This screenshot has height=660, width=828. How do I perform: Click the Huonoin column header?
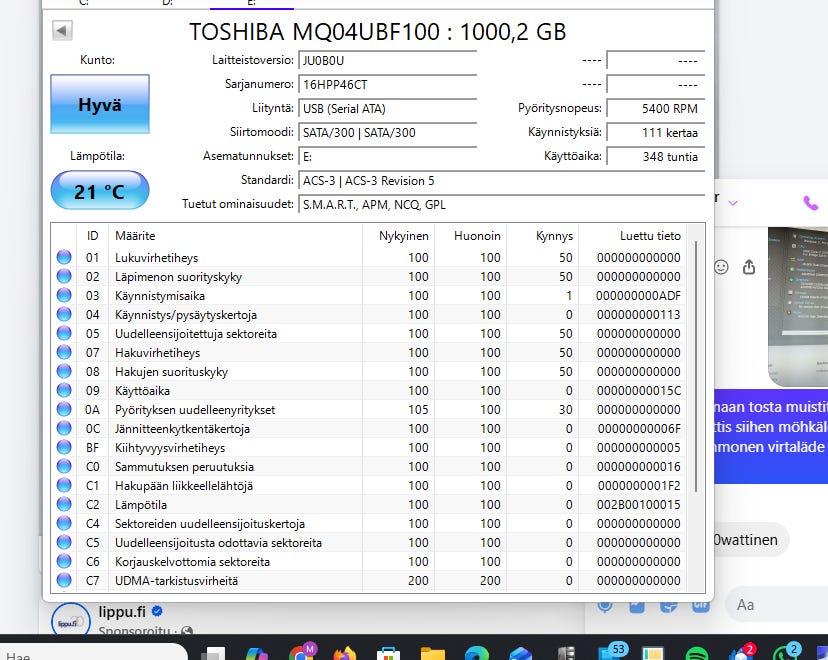tap(471, 235)
